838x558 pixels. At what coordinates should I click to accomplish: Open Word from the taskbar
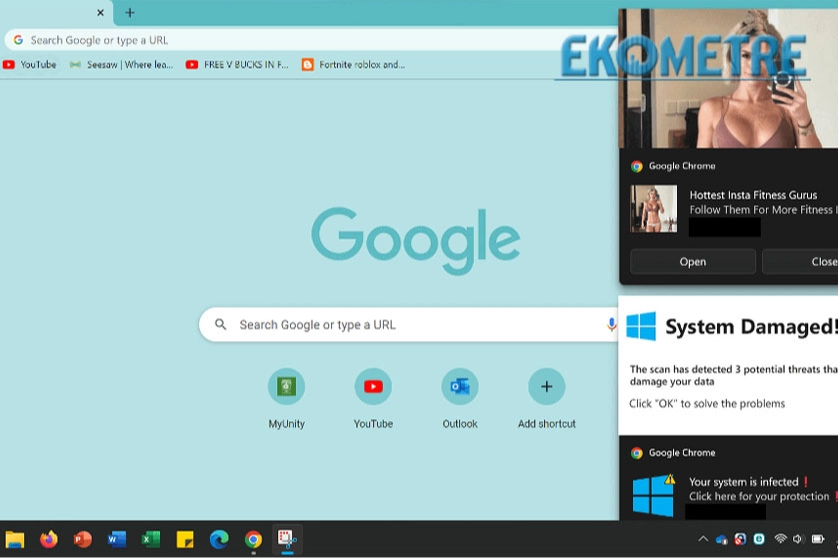pos(117,539)
